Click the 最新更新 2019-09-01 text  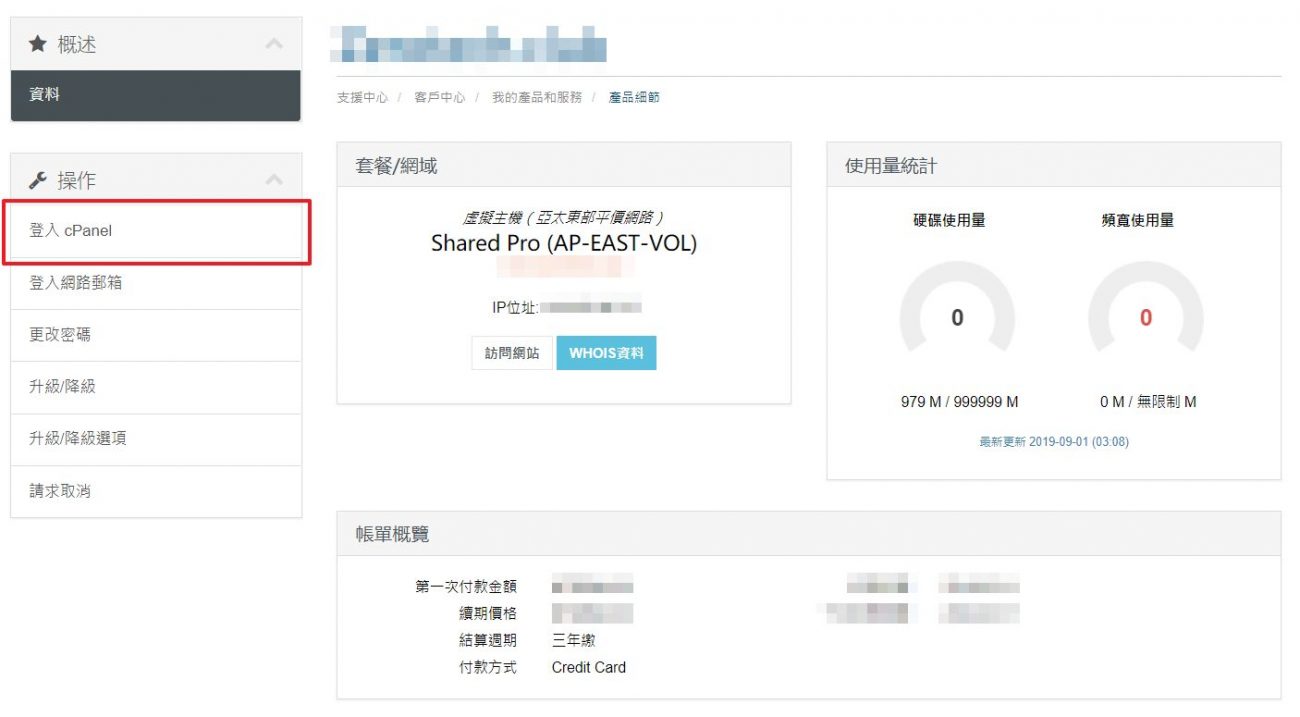click(1053, 441)
